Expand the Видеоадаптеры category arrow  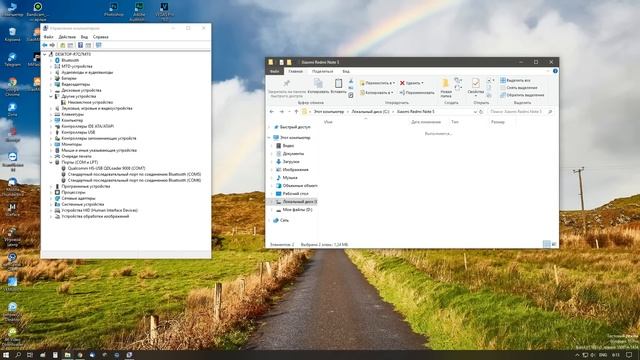click(51, 84)
